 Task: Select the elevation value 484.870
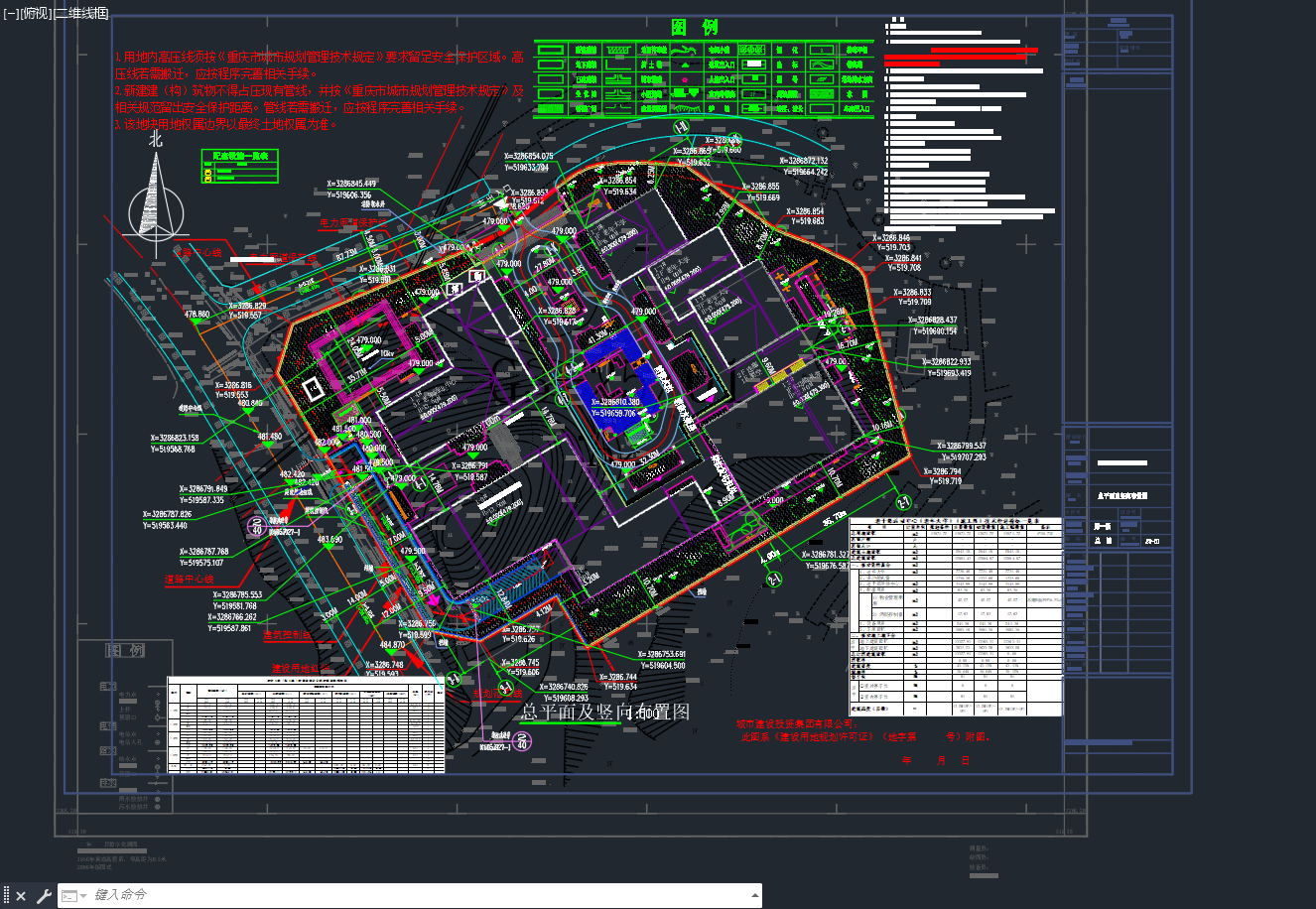coord(392,645)
